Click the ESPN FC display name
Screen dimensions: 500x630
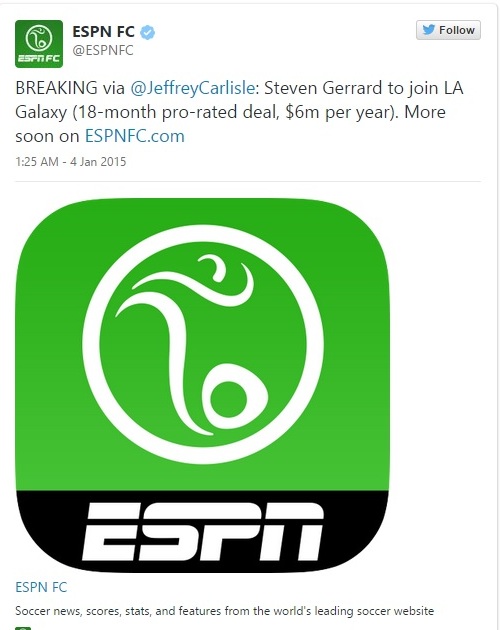pos(103,31)
